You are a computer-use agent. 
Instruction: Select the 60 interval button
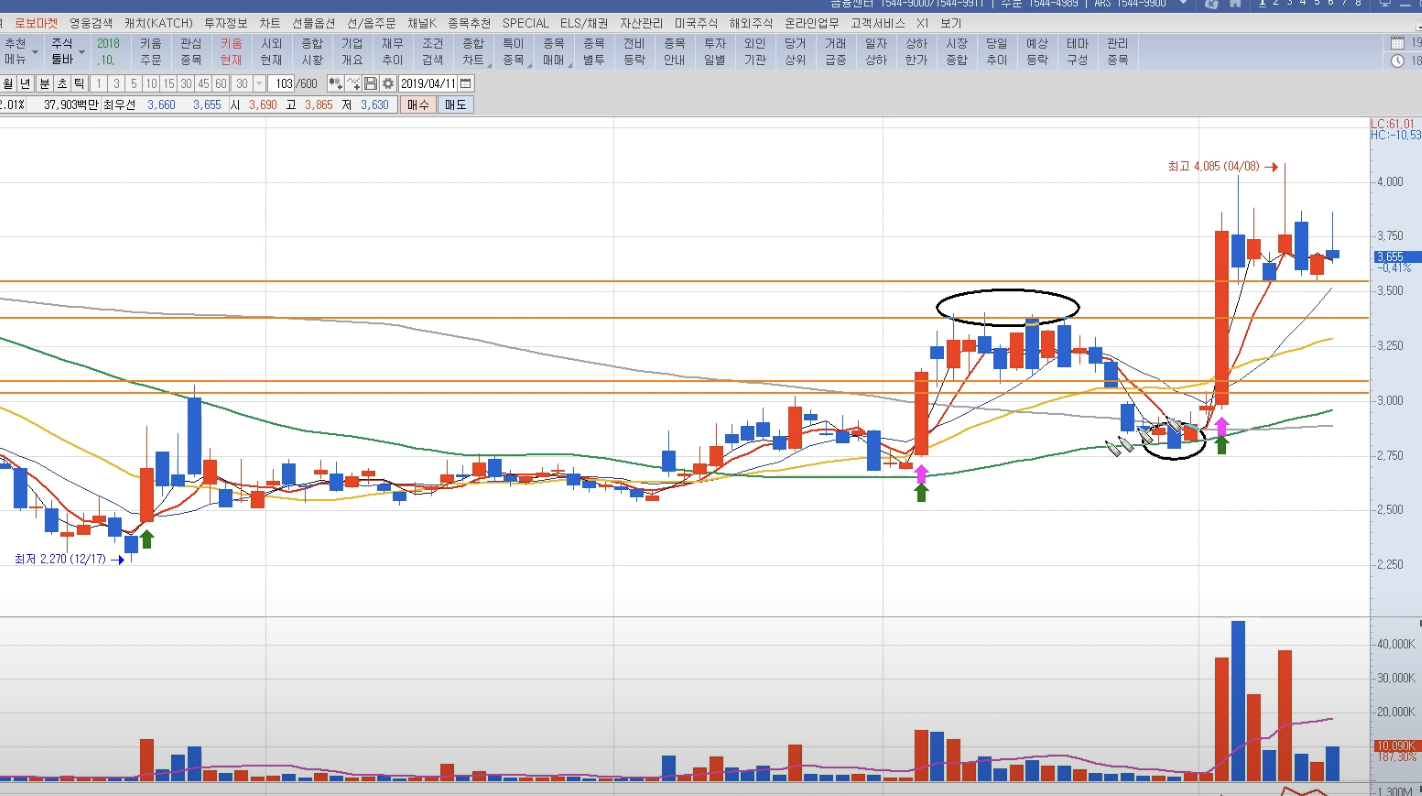point(220,84)
